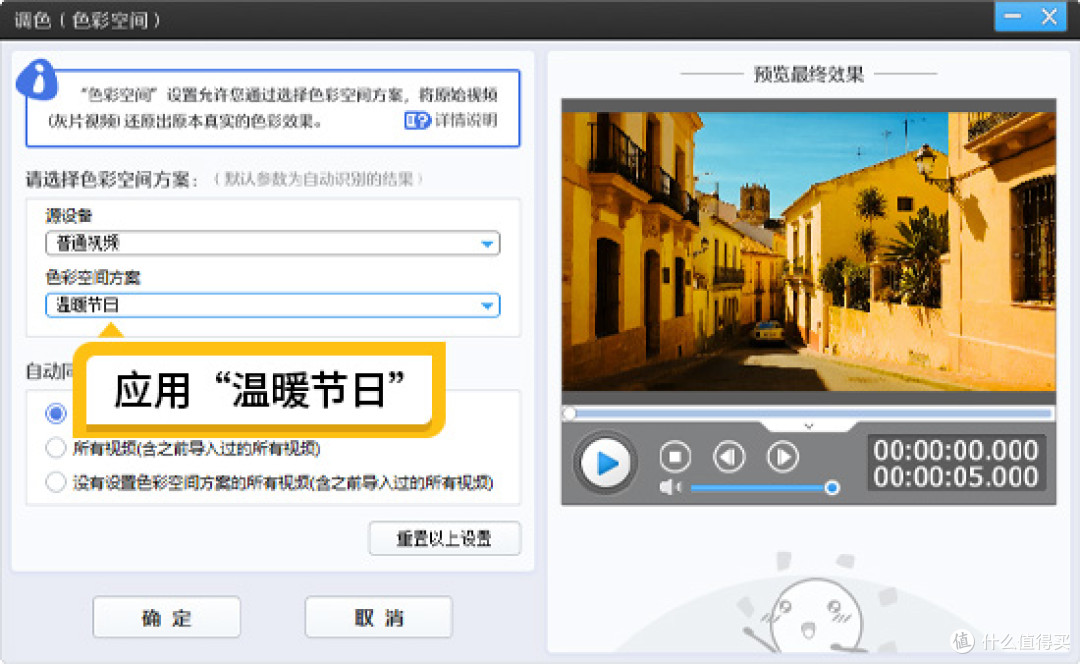Minimize the 调色 dialog window
The height and width of the screenshot is (664, 1080).
[1012, 16]
